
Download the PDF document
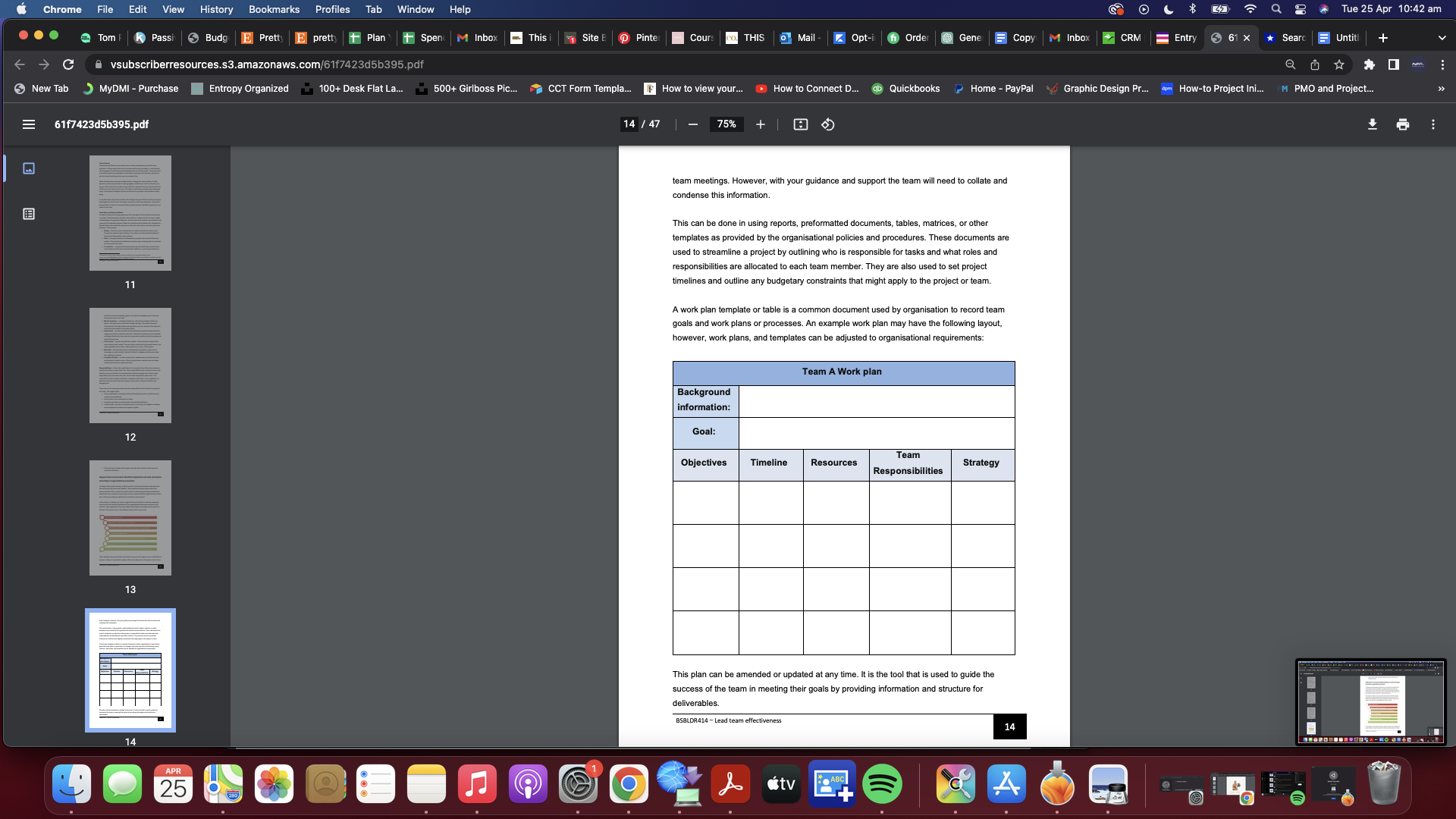point(1372,124)
